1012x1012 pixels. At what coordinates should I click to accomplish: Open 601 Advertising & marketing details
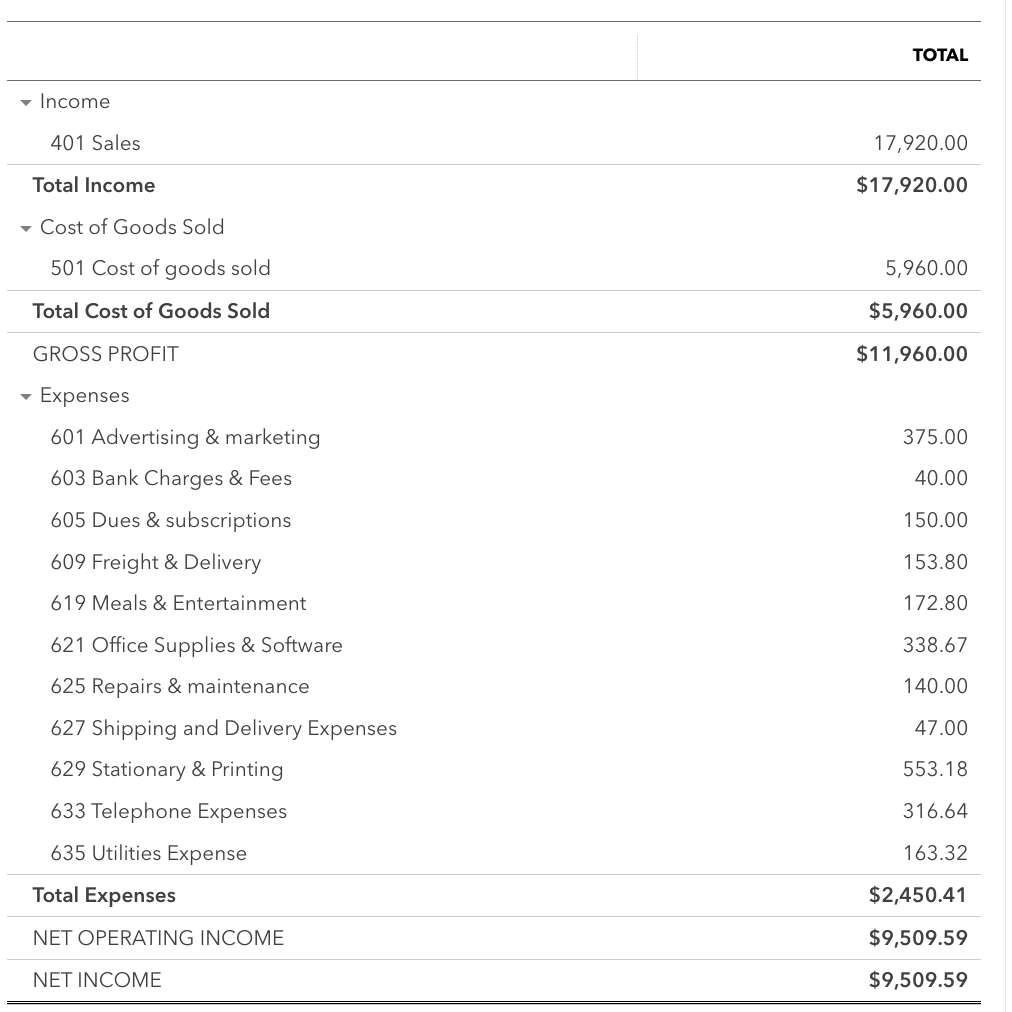(x=185, y=437)
